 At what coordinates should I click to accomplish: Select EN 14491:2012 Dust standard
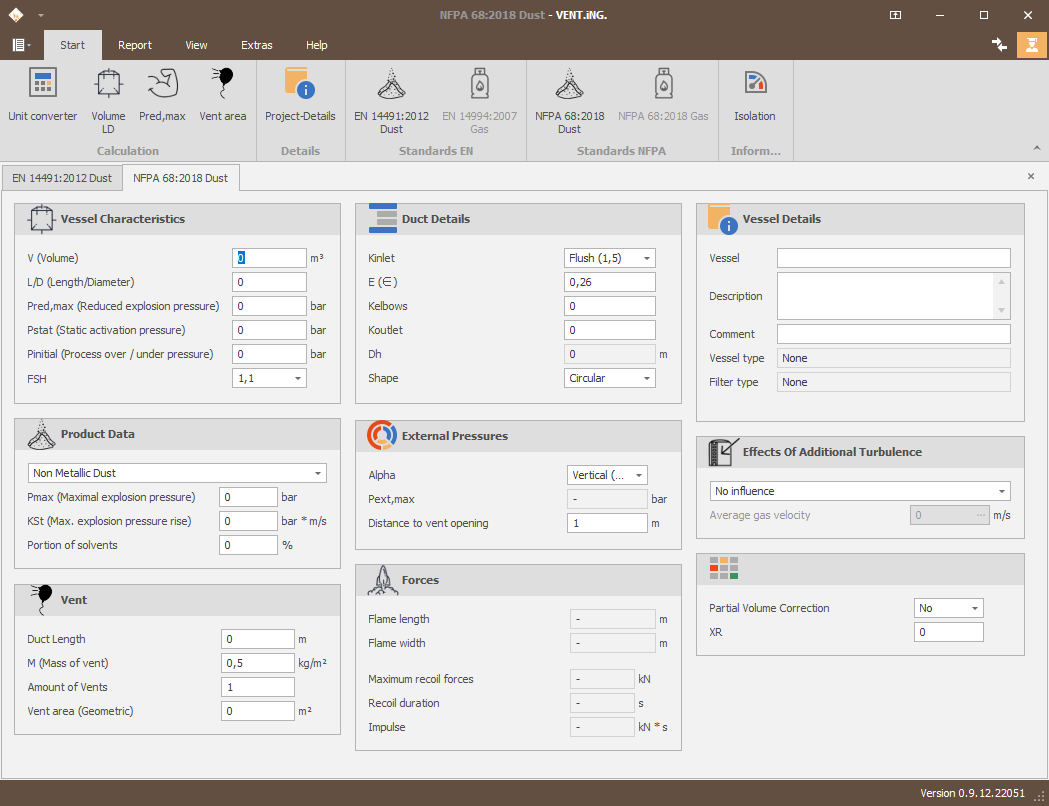click(391, 101)
